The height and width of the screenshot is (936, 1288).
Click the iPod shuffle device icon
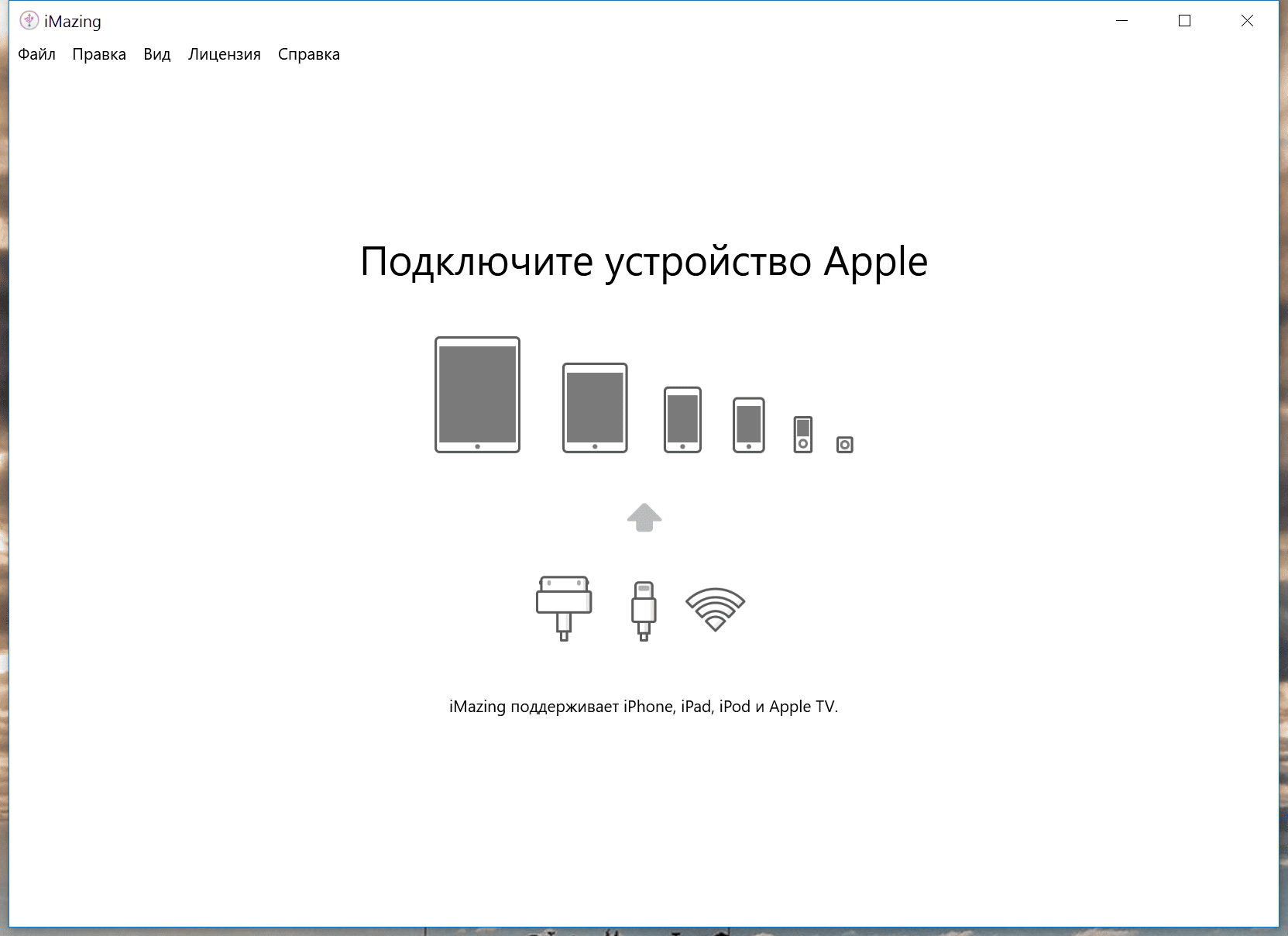click(x=845, y=445)
